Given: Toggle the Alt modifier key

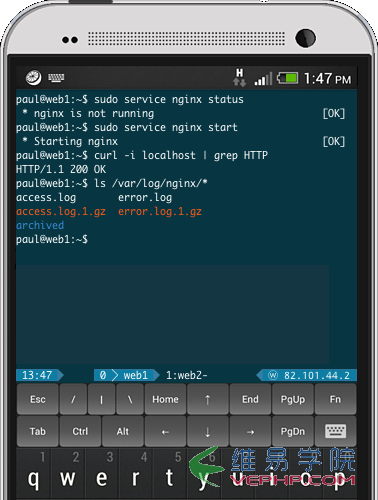Looking at the screenshot, I should coord(123,431).
